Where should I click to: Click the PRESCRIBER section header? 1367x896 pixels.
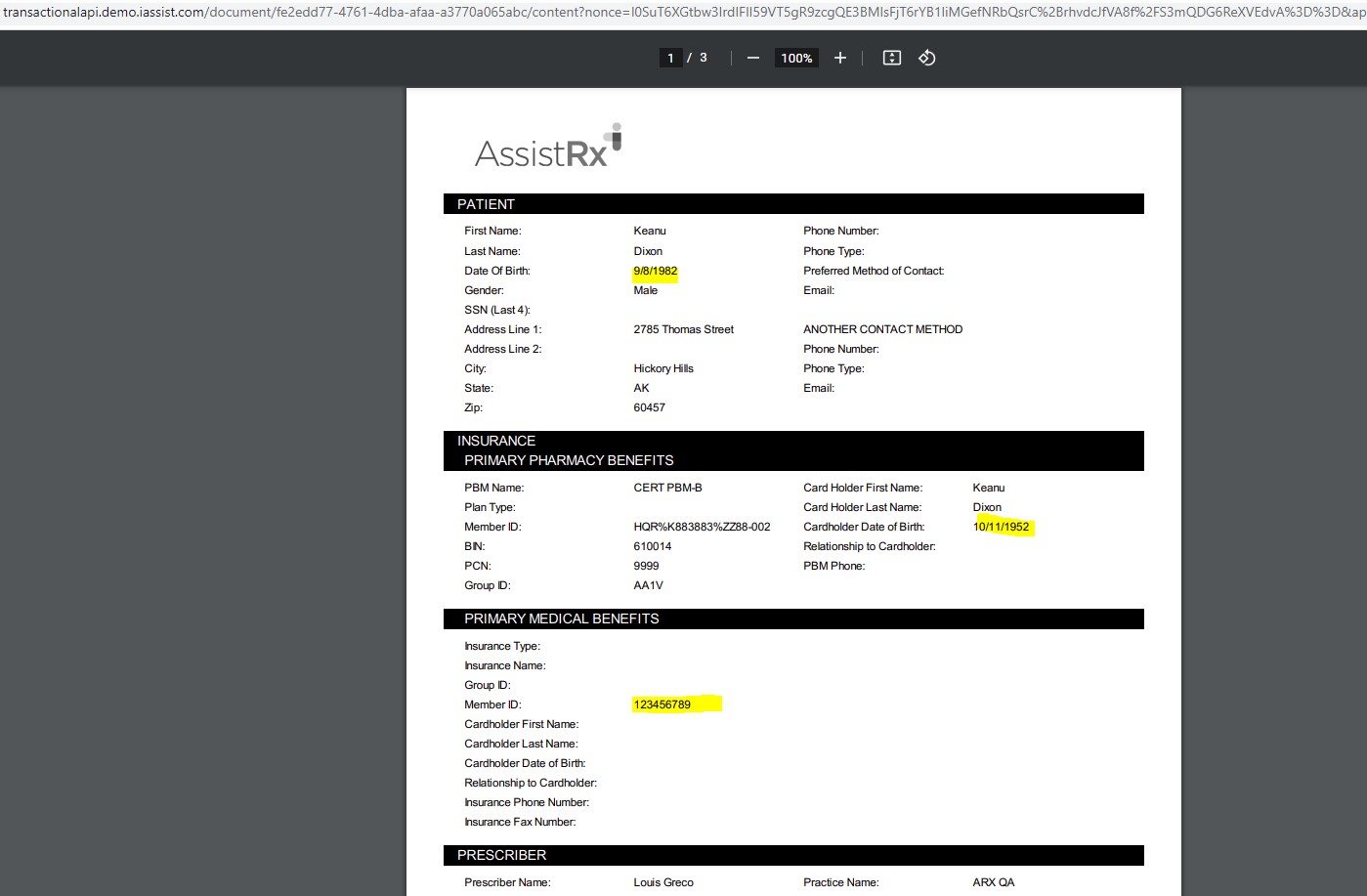tap(502, 855)
